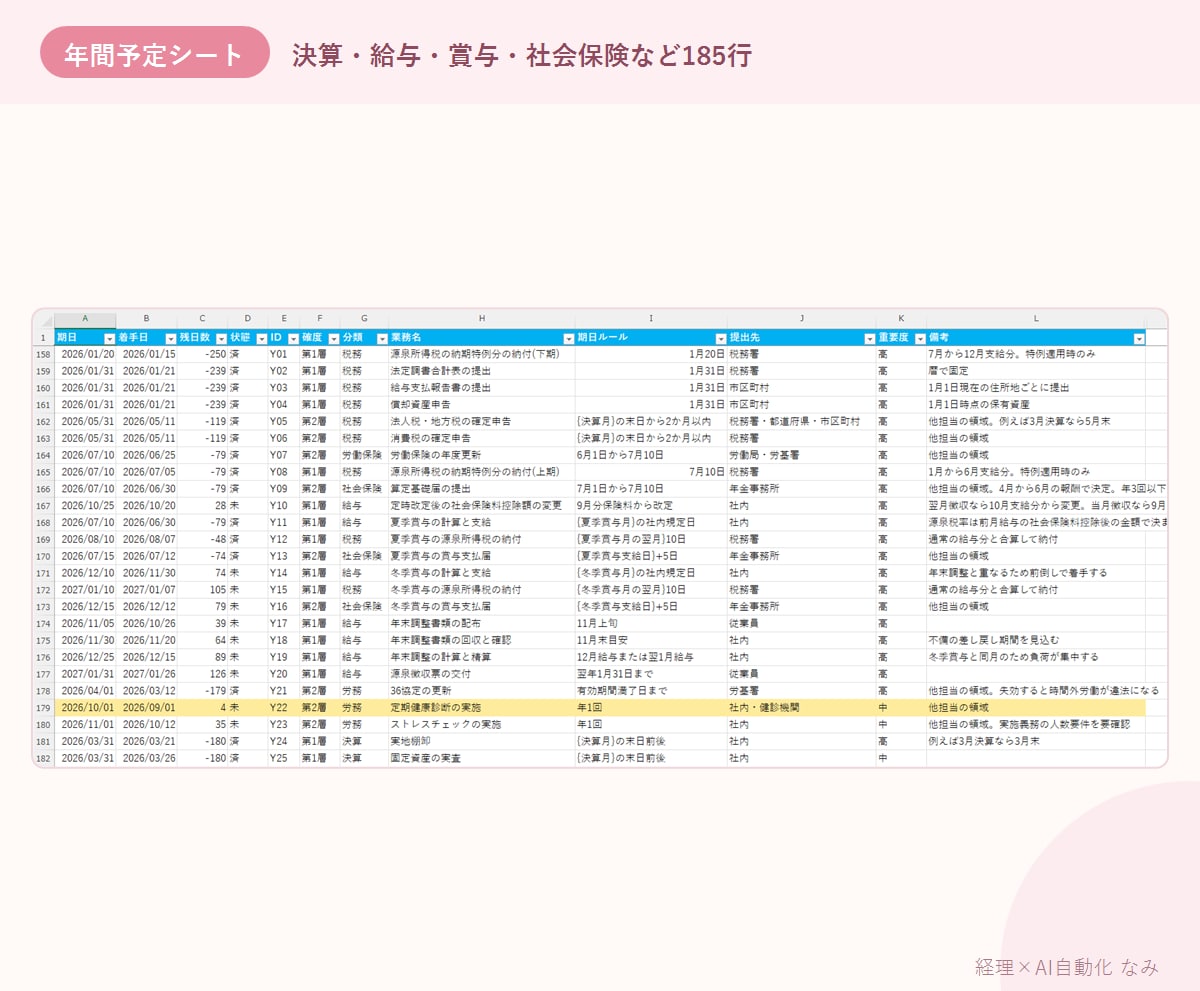
Task: Click 着手日 cell '2026/09/01'
Action: tap(147, 707)
